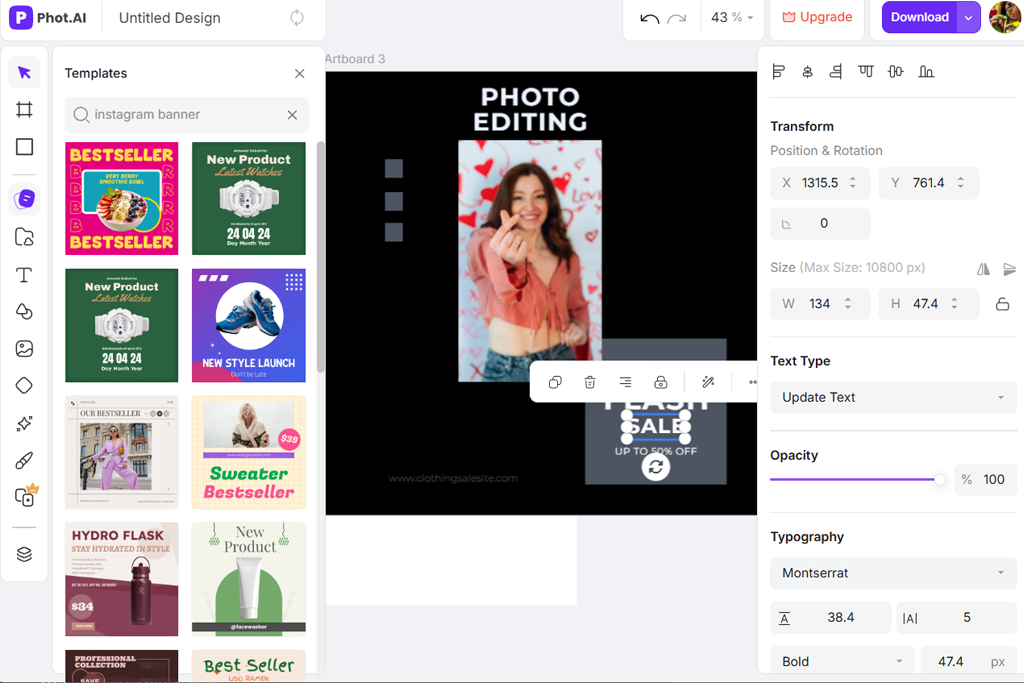
Task: Select the Sweater Bestseller template
Action: [249, 452]
